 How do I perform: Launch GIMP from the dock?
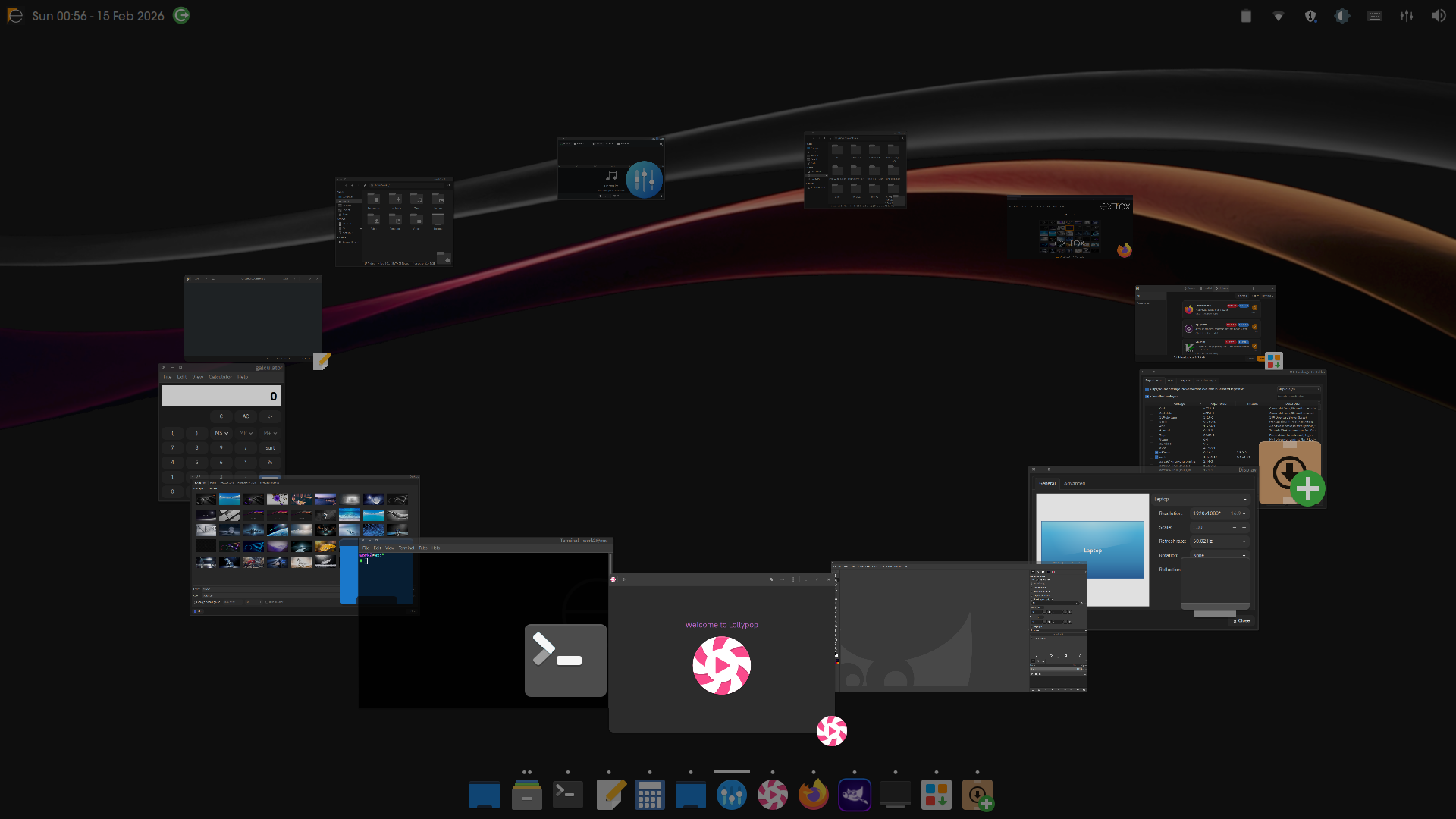coord(855,795)
